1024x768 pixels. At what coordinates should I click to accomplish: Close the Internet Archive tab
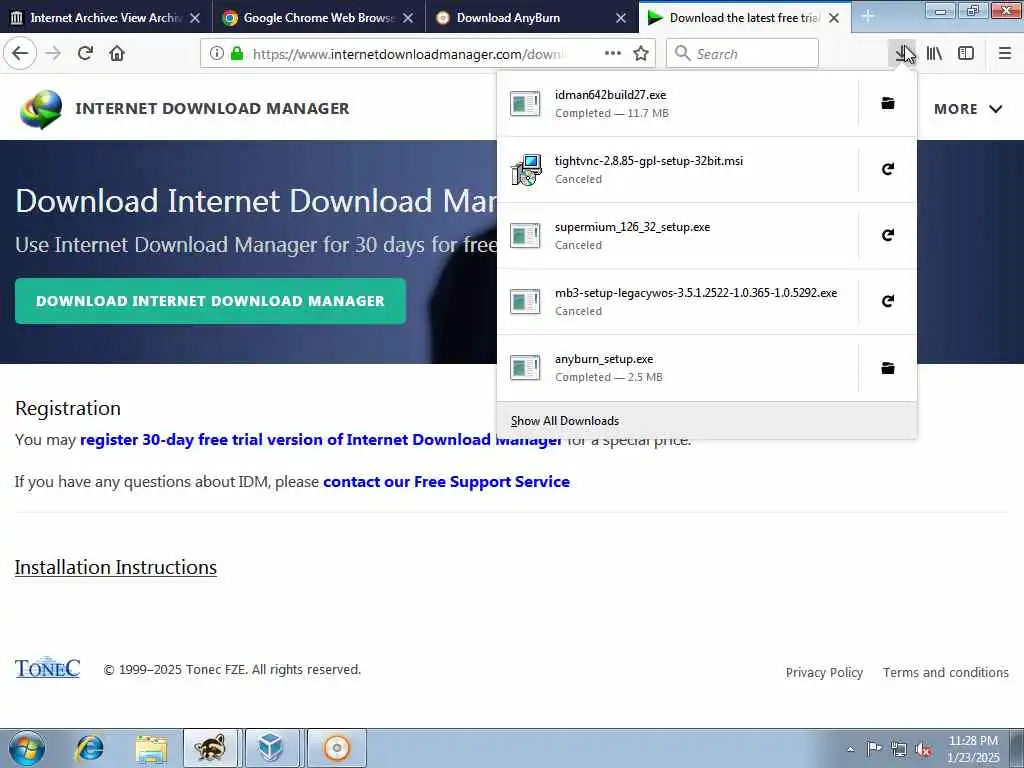195,18
